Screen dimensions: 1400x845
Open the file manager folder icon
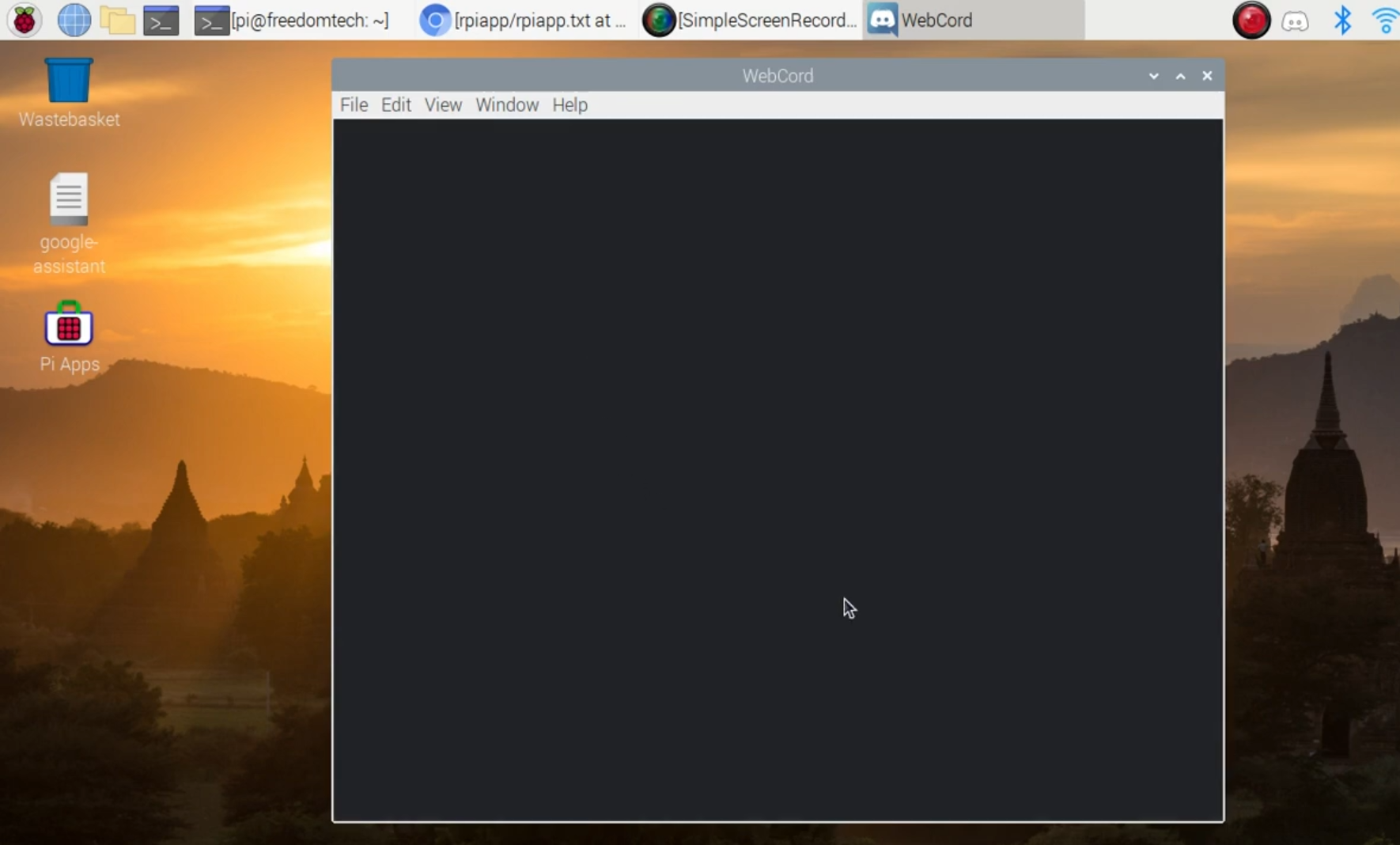[x=117, y=20]
